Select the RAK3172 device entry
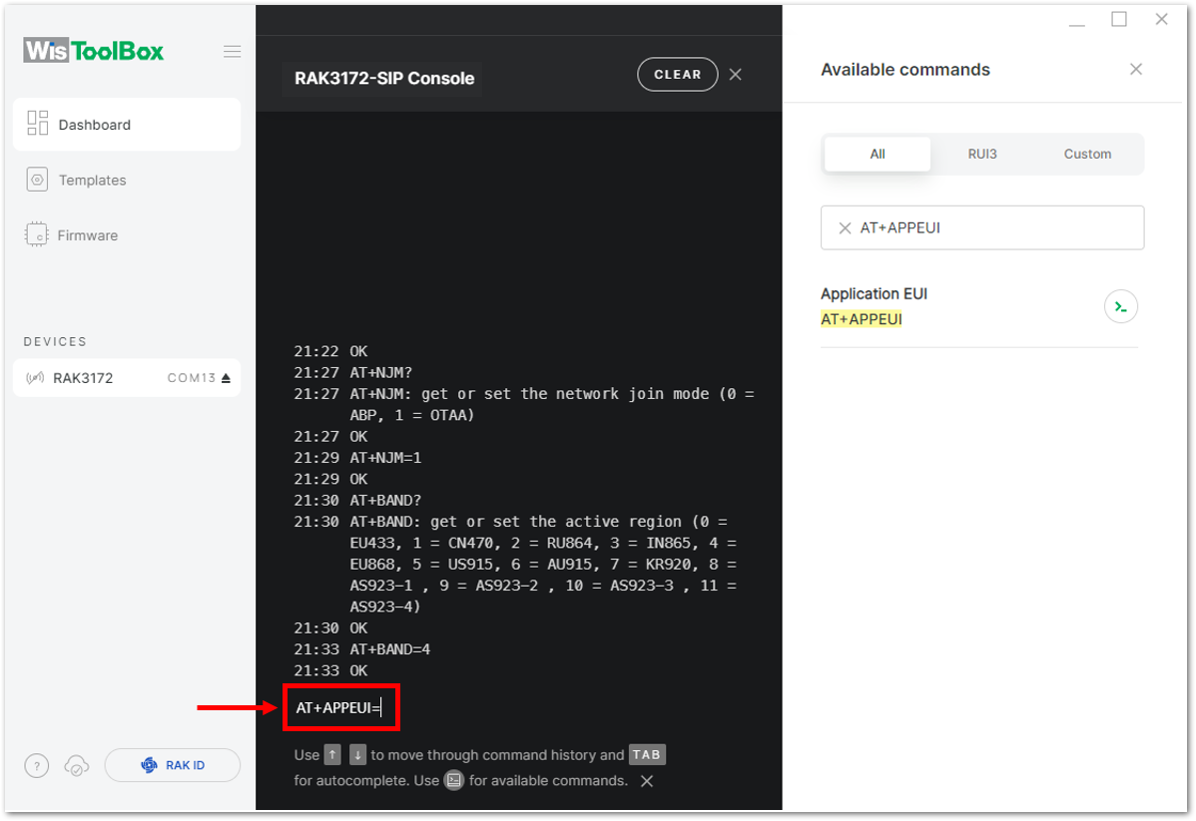1196x821 pixels. (127, 378)
